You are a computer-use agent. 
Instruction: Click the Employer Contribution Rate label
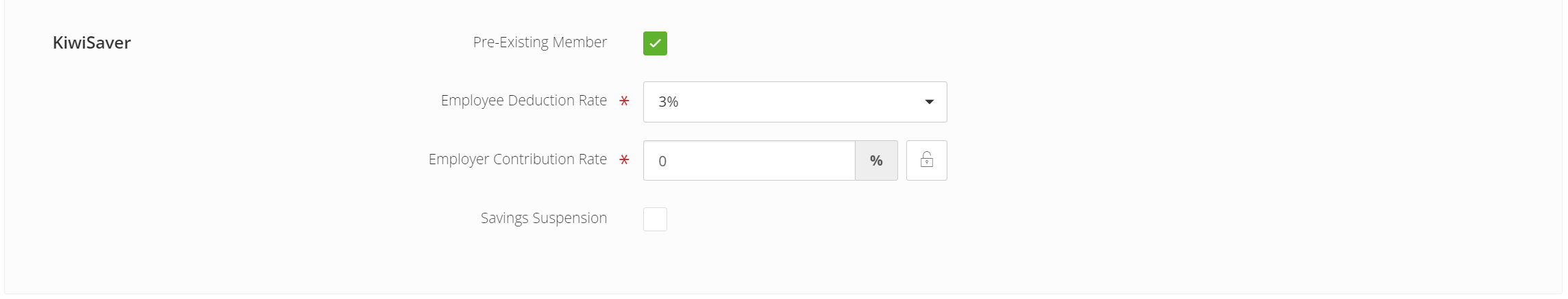pos(518,159)
